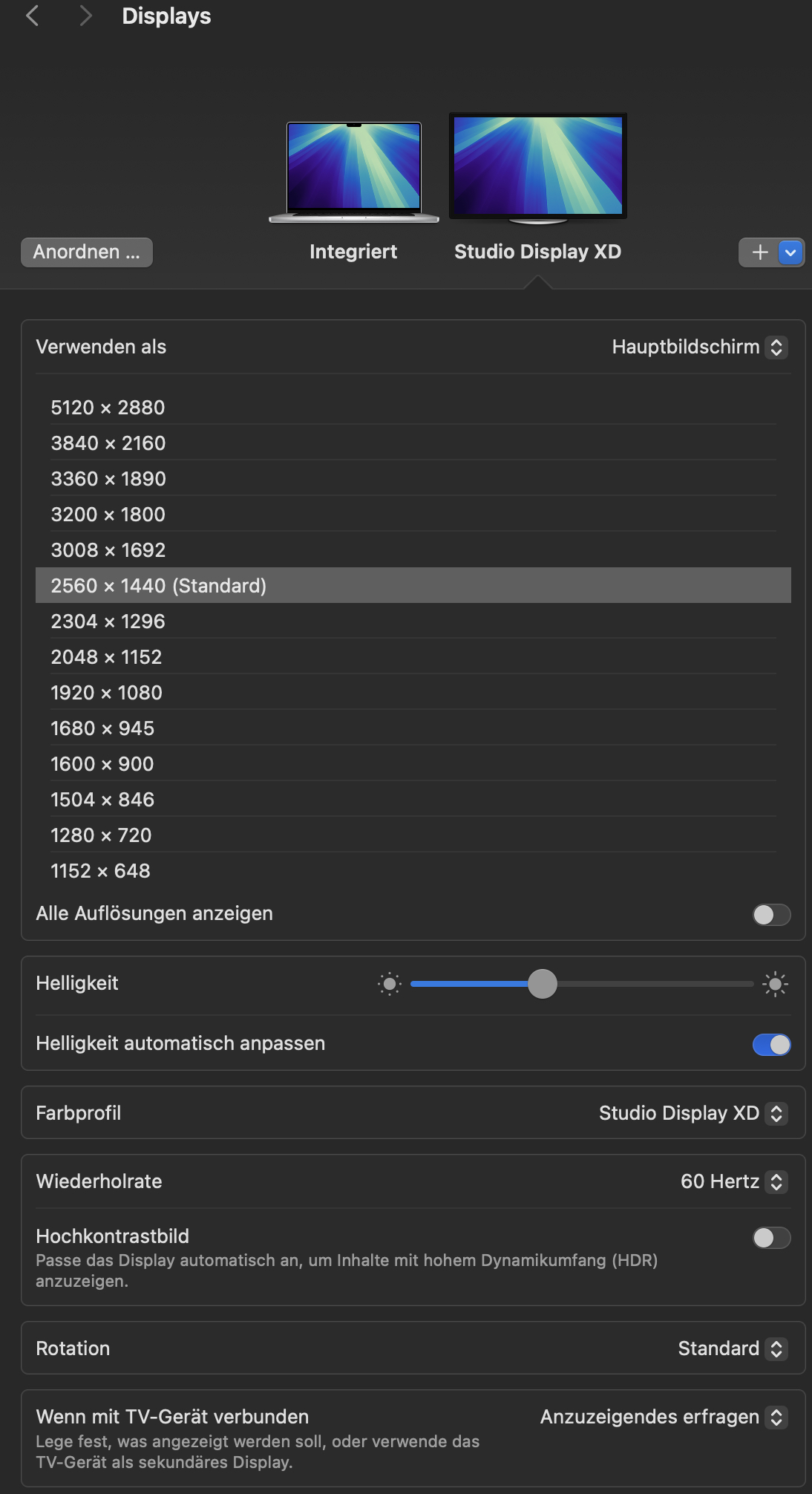Click the plus add display button

(x=759, y=252)
